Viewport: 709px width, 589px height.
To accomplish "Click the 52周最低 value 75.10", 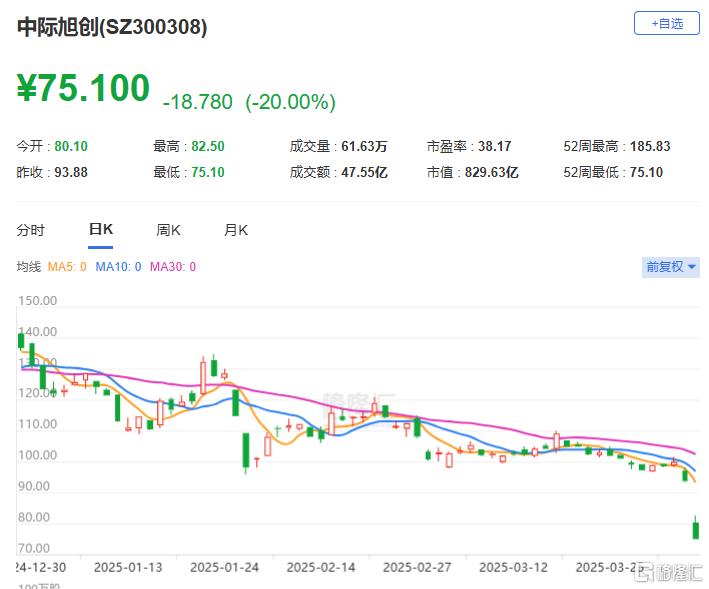I will [x=646, y=172].
